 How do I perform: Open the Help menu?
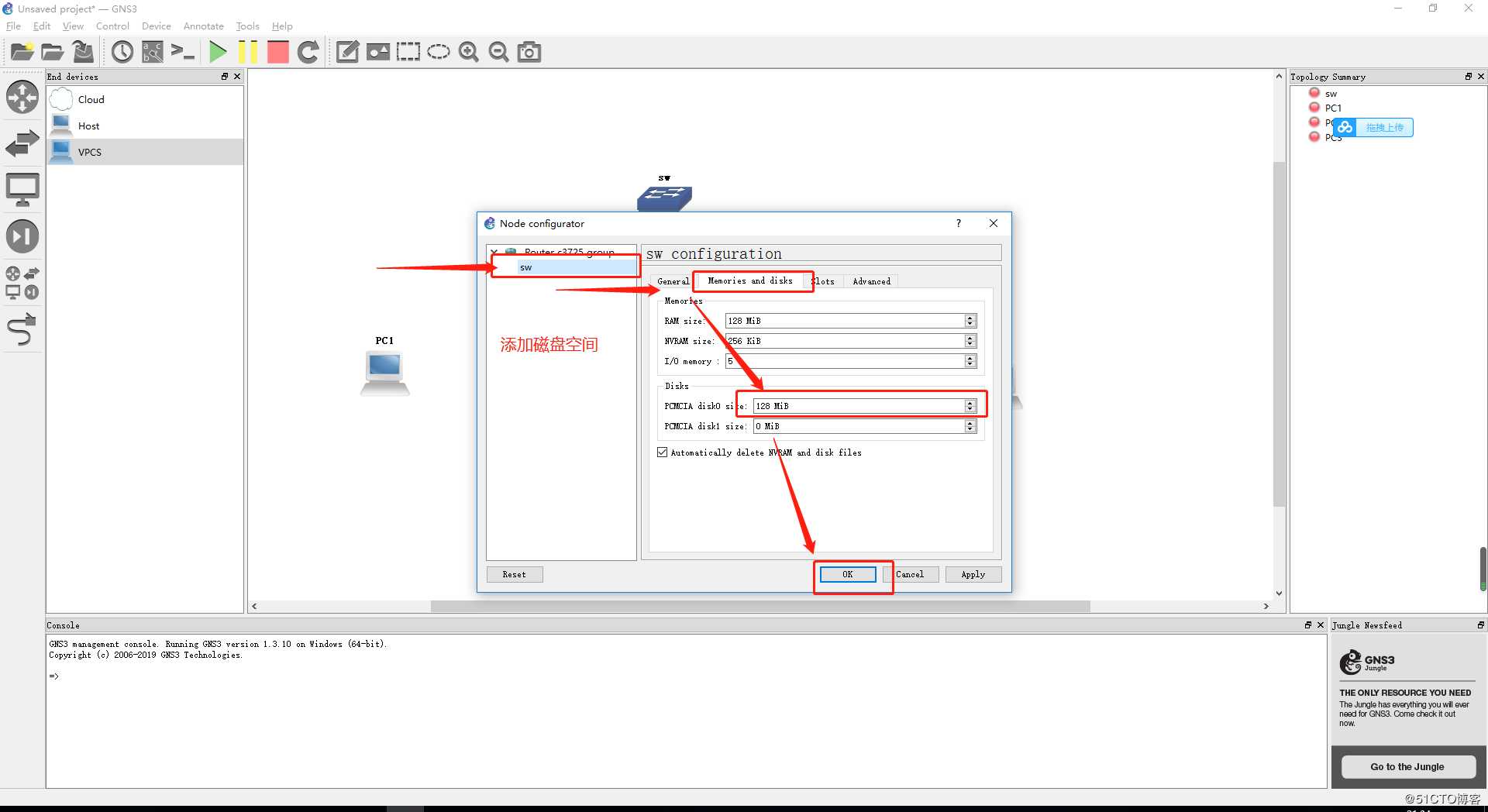click(282, 26)
